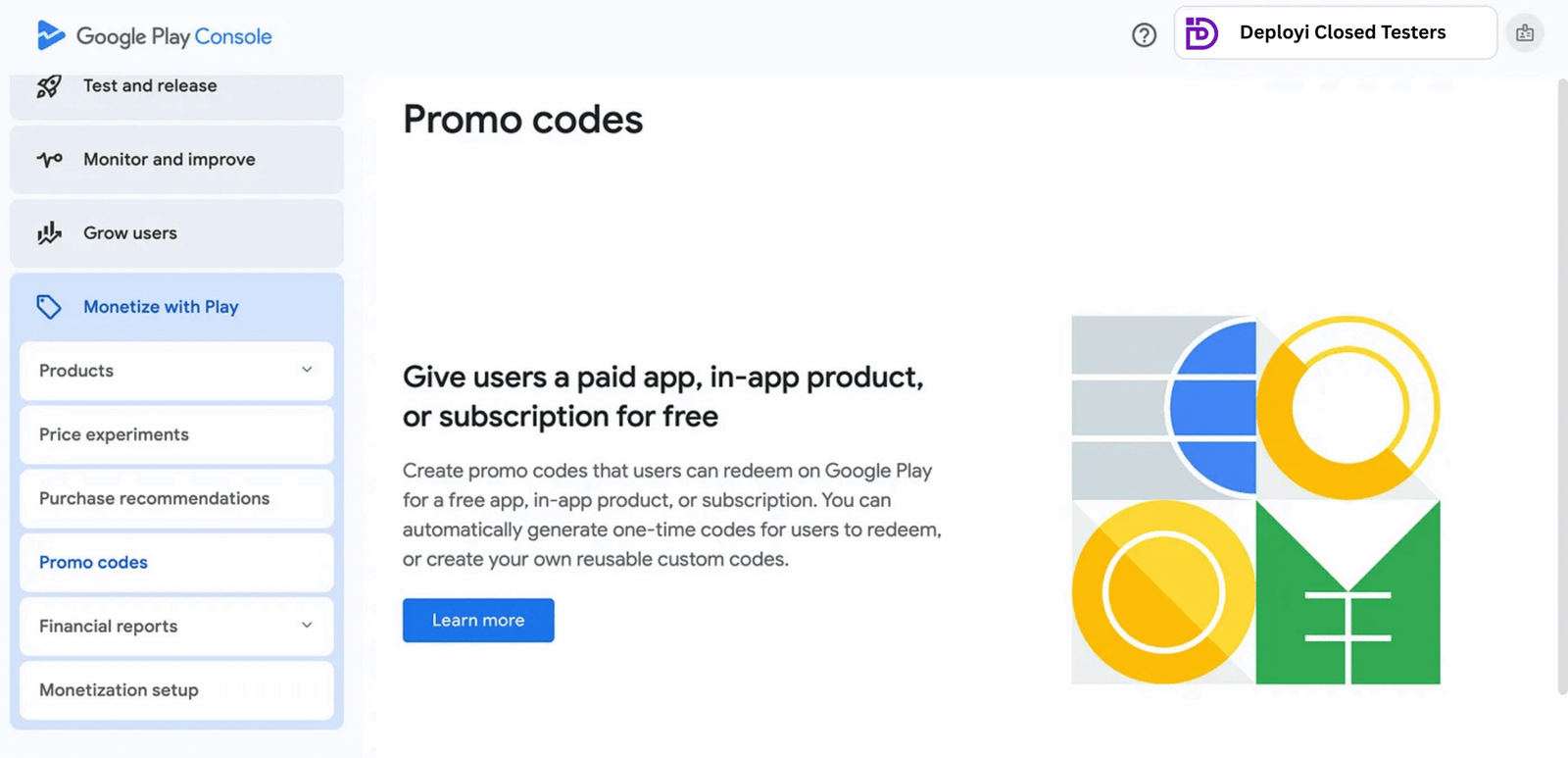Screen dimensions: 1568x758
Task: Expand the Financial reports chevron
Action: pyautogui.click(x=307, y=626)
